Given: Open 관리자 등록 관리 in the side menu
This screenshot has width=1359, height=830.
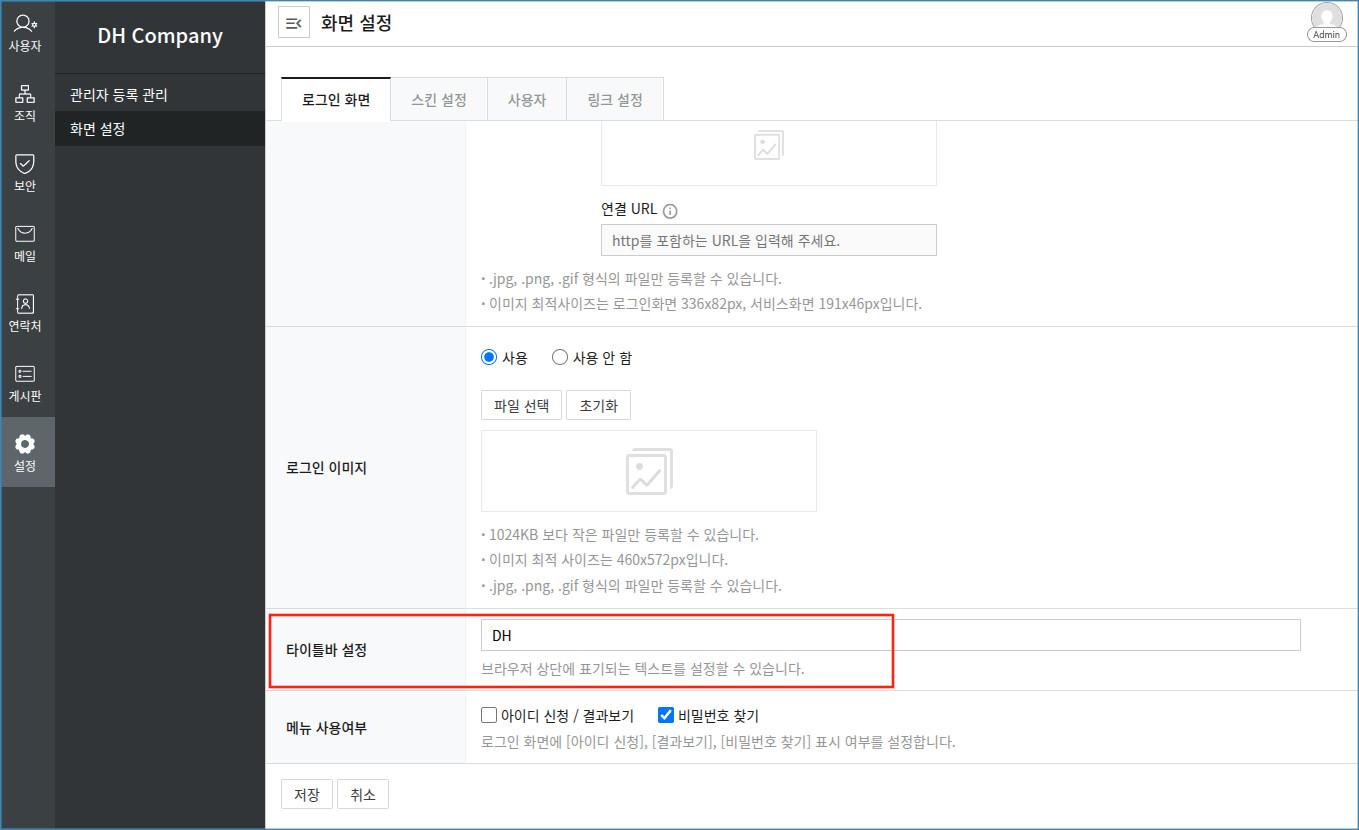Looking at the screenshot, I should coord(119,95).
